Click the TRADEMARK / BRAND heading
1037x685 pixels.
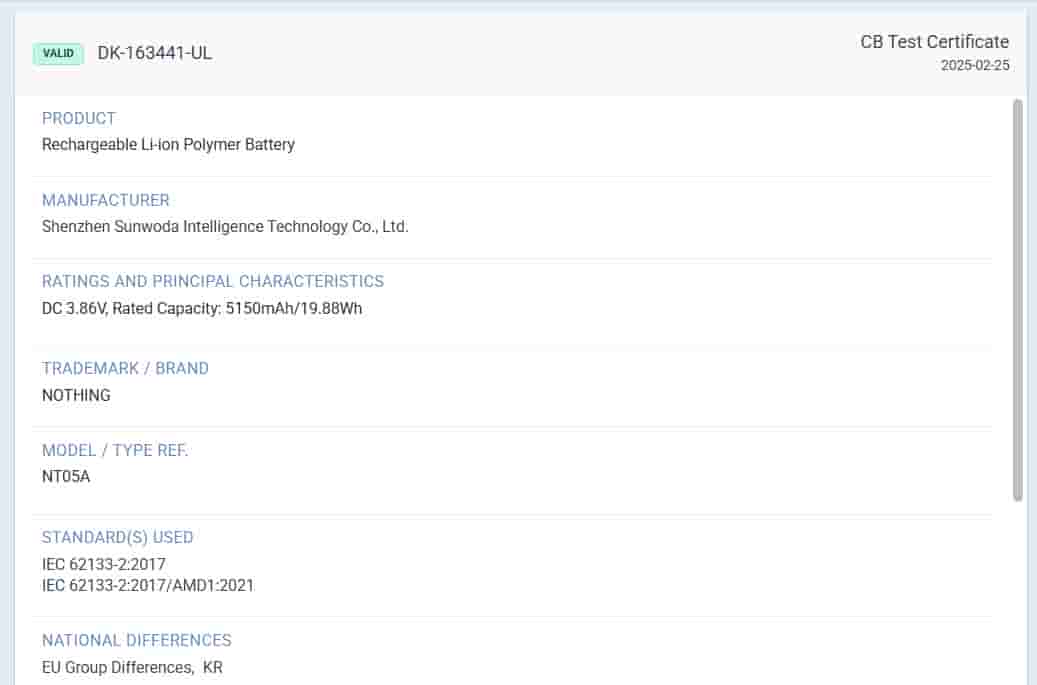tap(125, 369)
